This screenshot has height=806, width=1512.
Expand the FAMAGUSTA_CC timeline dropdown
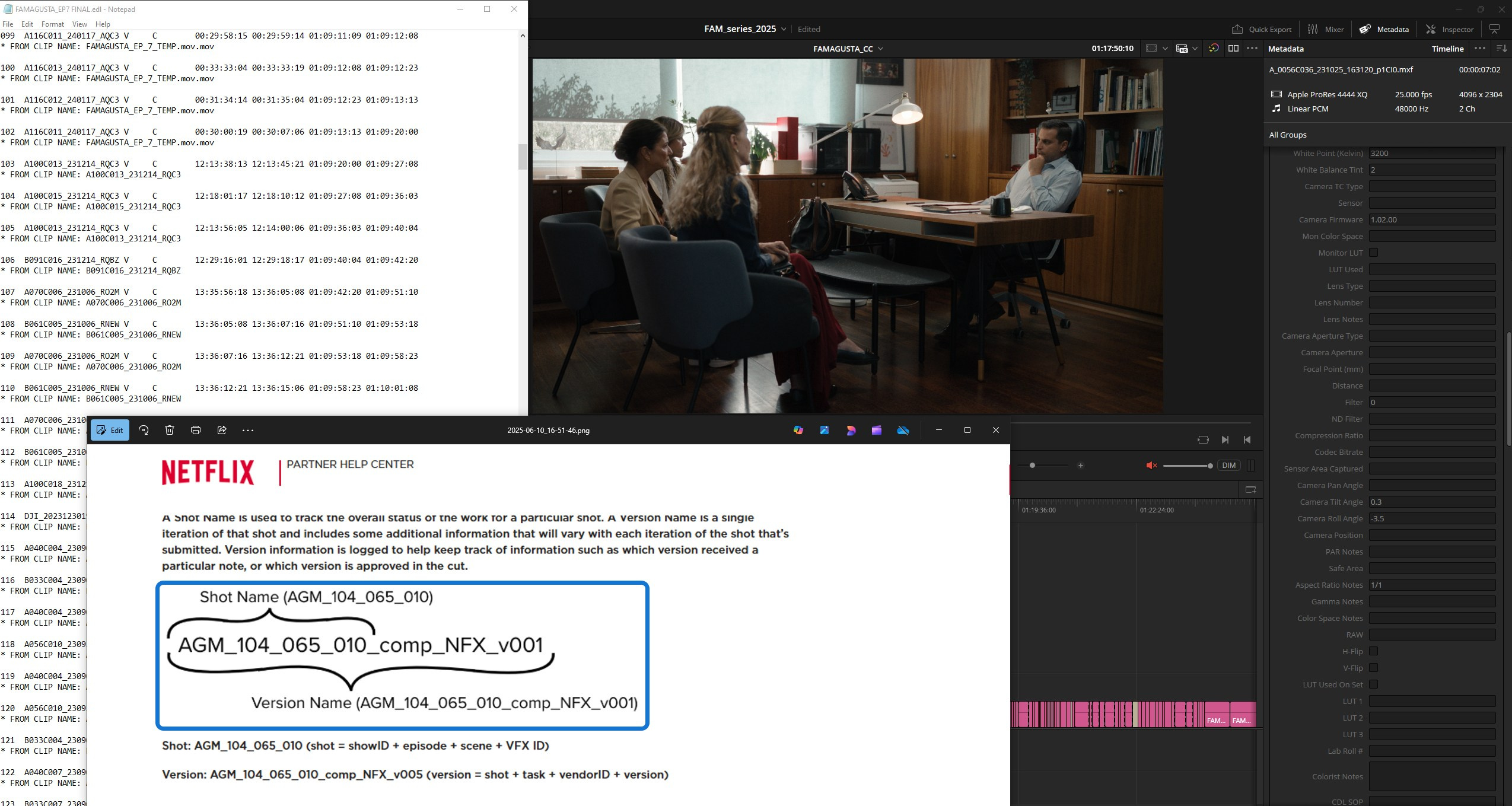click(x=880, y=49)
